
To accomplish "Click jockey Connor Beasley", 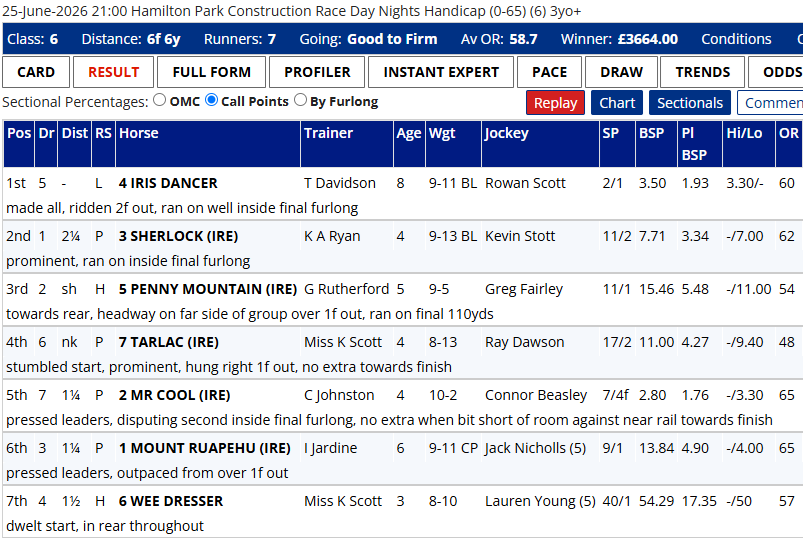I will (536, 395).
